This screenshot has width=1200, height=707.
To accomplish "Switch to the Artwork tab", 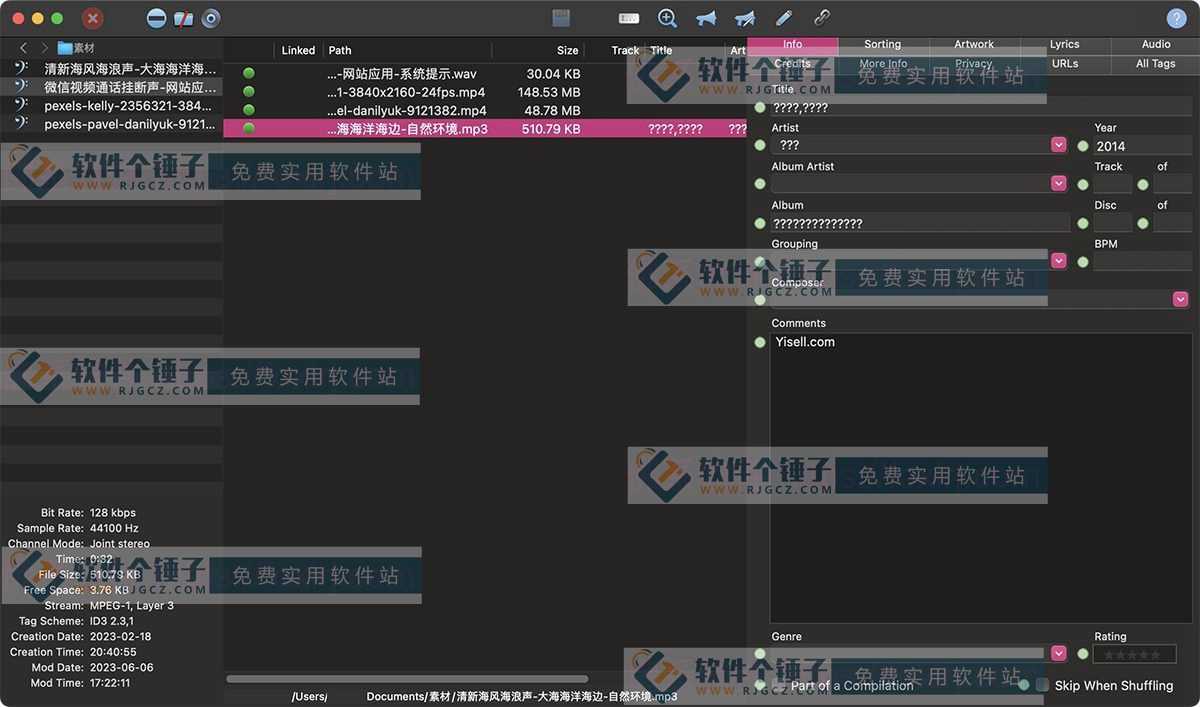I will tap(974, 44).
